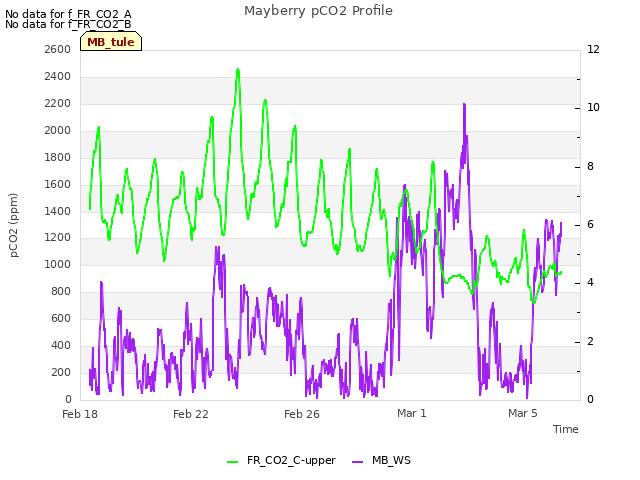The height and width of the screenshot is (480, 640).
Task: Click the green FR_CO2_C-upper legend swatch
Action: 232,462
